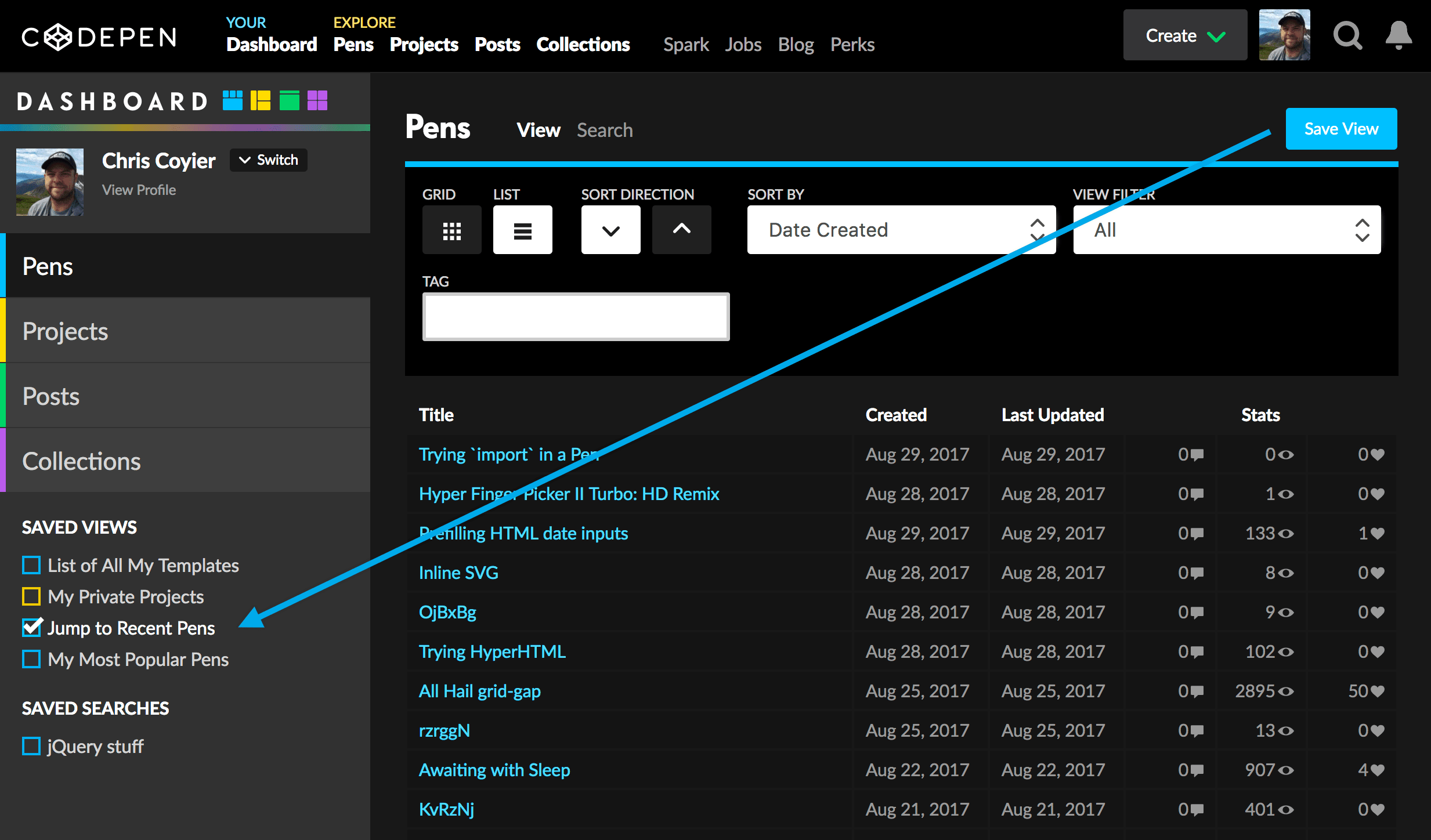The height and width of the screenshot is (840, 1431).
Task: Open Explore Pens in top nav
Action: pos(353,45)
